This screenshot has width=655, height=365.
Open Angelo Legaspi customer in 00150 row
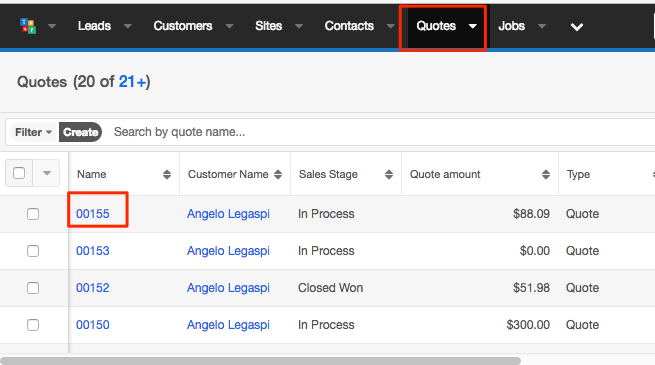(228, 325)
